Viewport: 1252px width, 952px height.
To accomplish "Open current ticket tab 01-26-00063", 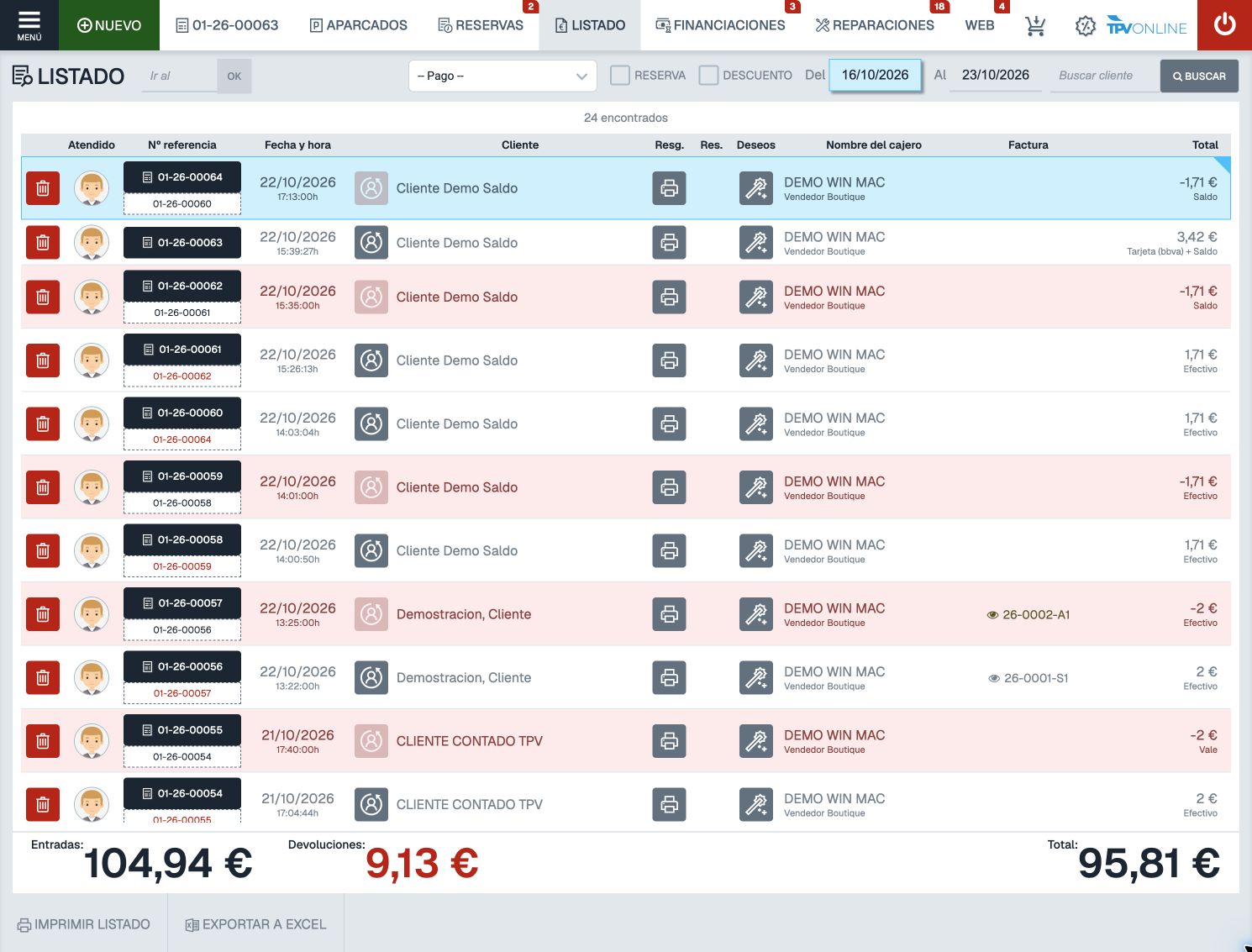I will 227,25.
